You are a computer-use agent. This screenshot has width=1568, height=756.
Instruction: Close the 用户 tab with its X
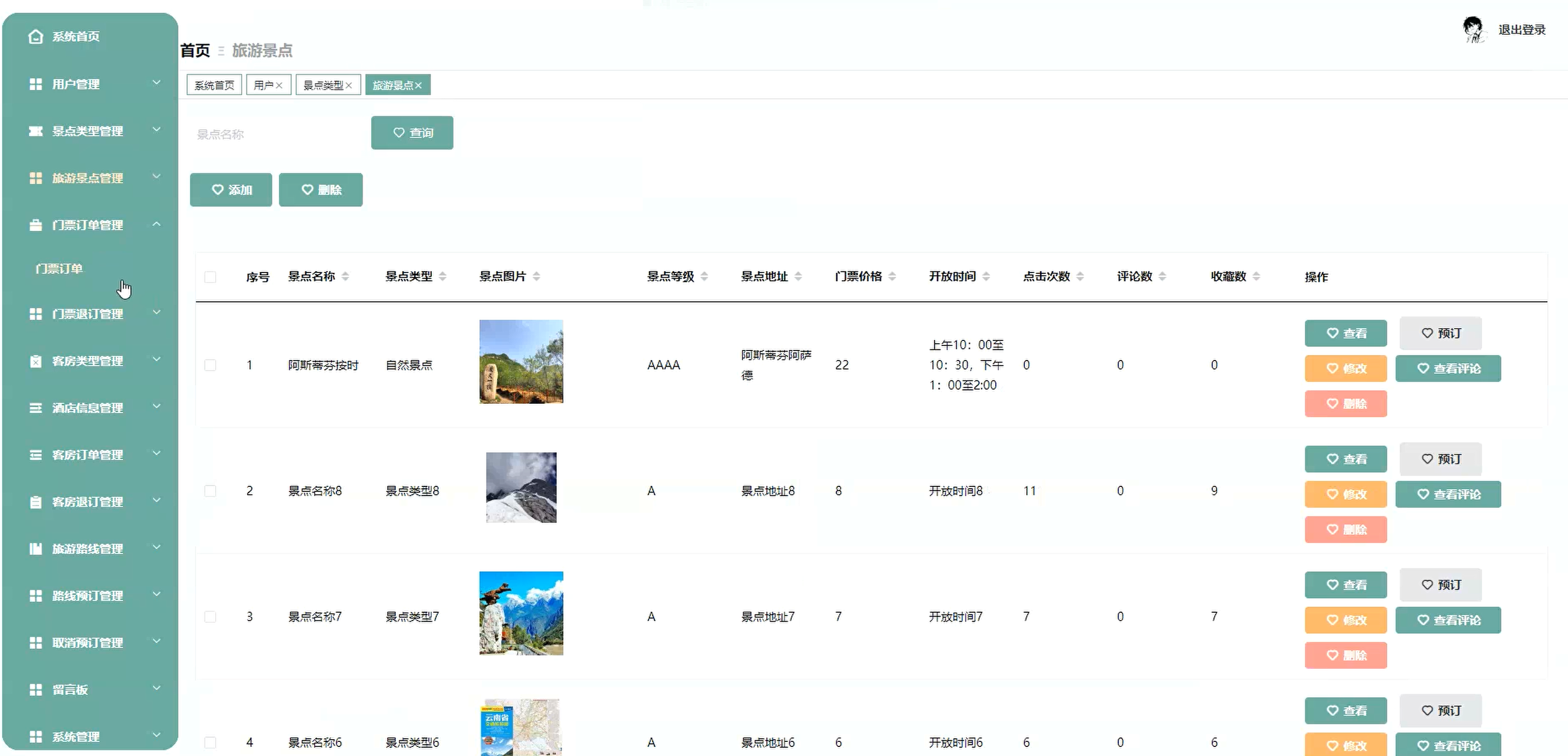click(x=279, y=85)
